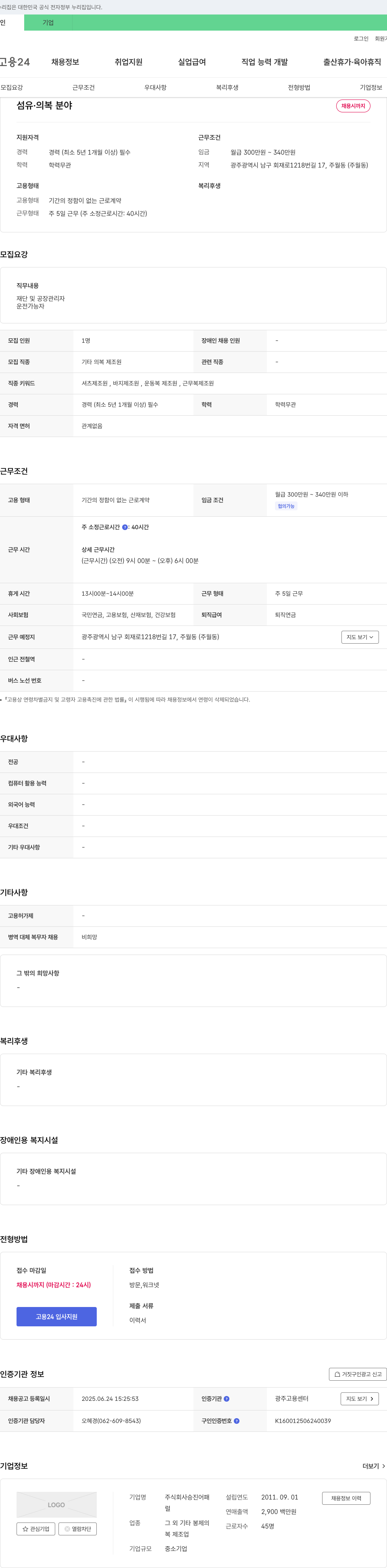This screenshot has height=1568, width=387.
Task: Jump to the 복리후생 section tab
Action: coord(227,88)
